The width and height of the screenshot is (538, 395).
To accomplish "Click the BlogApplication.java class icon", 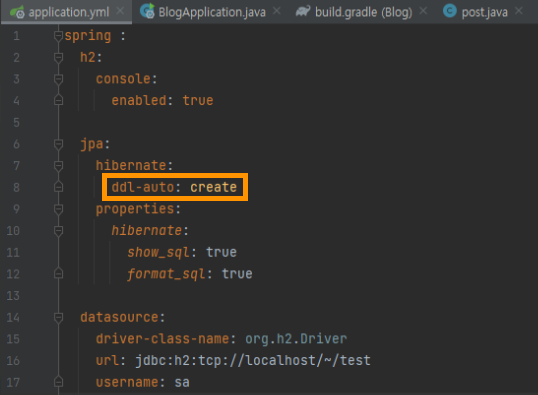I will coord(148,11).
